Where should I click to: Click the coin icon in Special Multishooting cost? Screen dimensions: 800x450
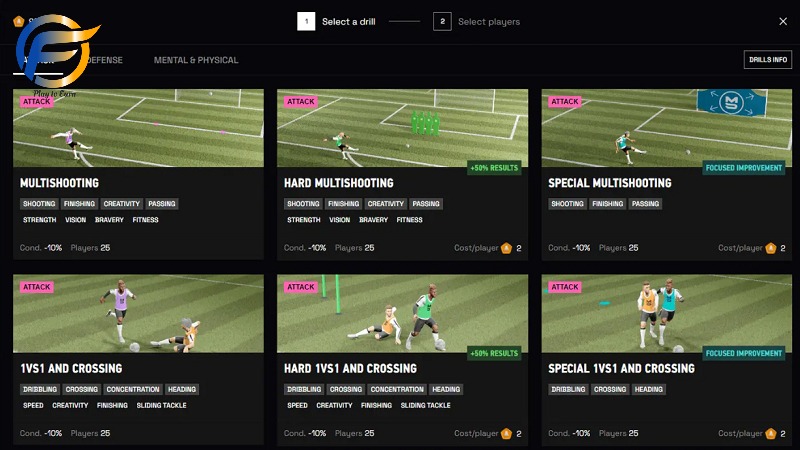[x=770, y=248]
